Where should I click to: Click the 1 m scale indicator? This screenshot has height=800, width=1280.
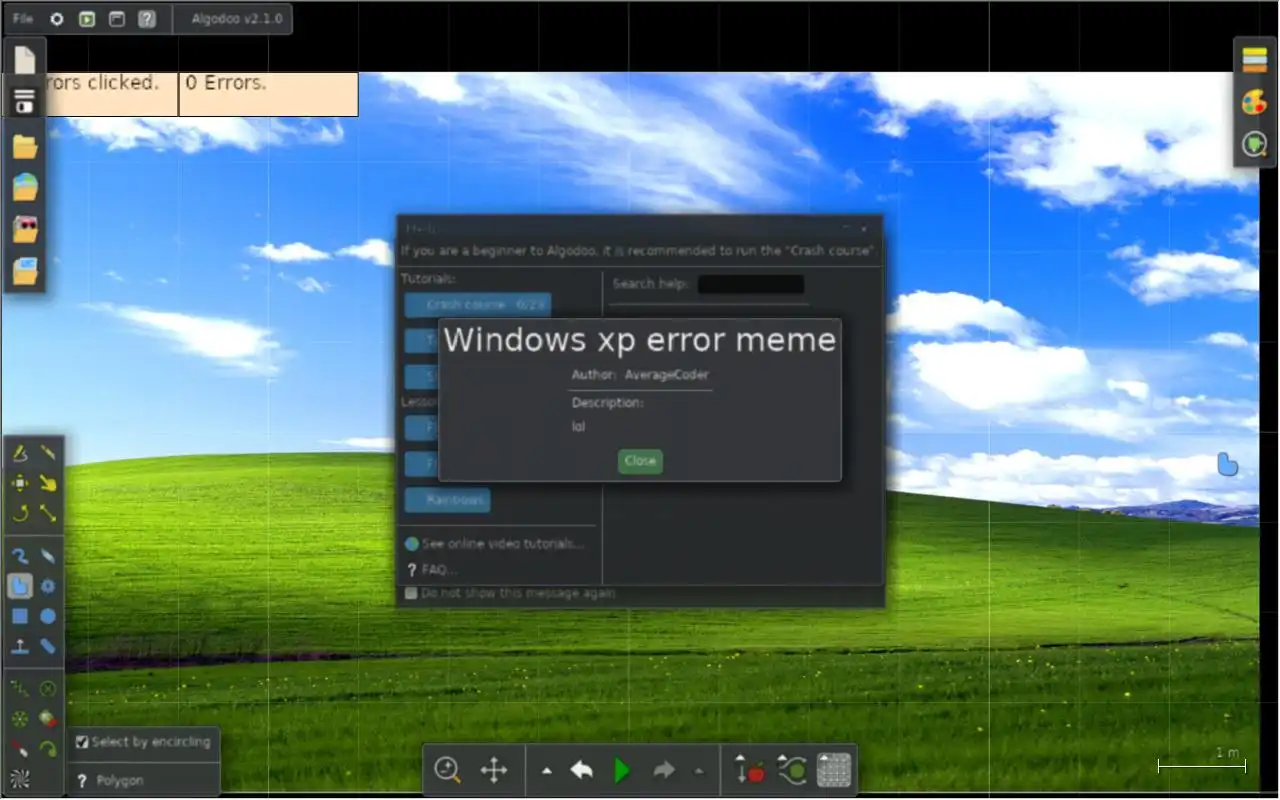[x=1202, y=762]
